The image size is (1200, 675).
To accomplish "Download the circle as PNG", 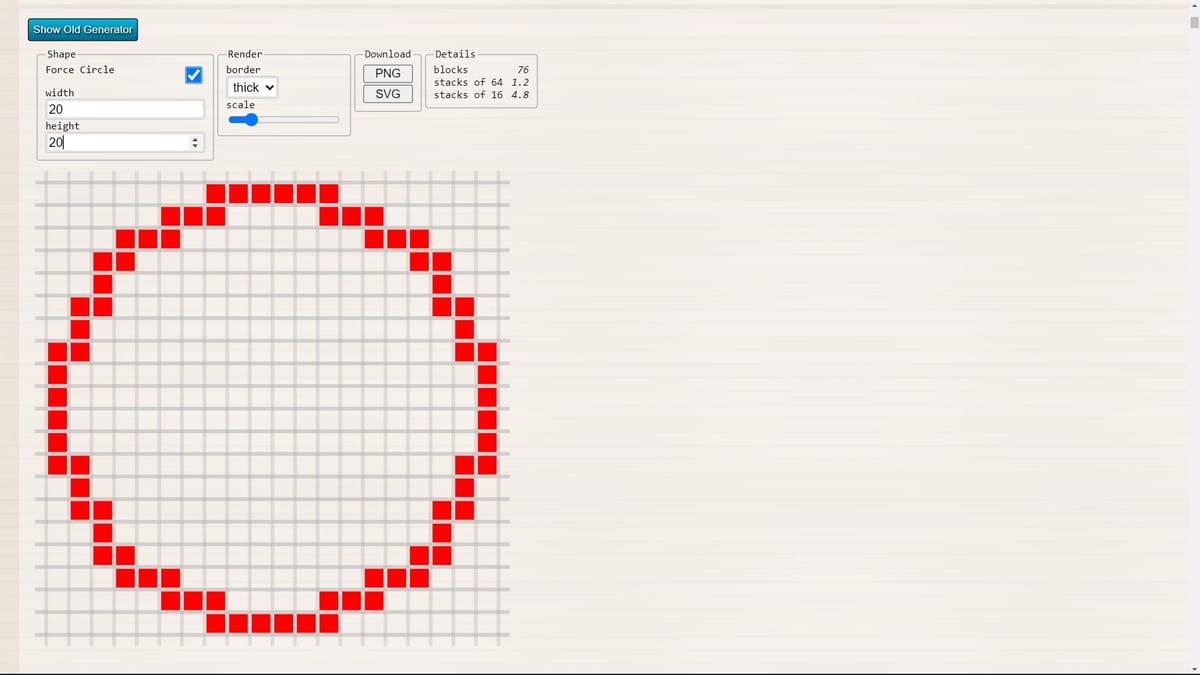I will click(x=387, y=72).
